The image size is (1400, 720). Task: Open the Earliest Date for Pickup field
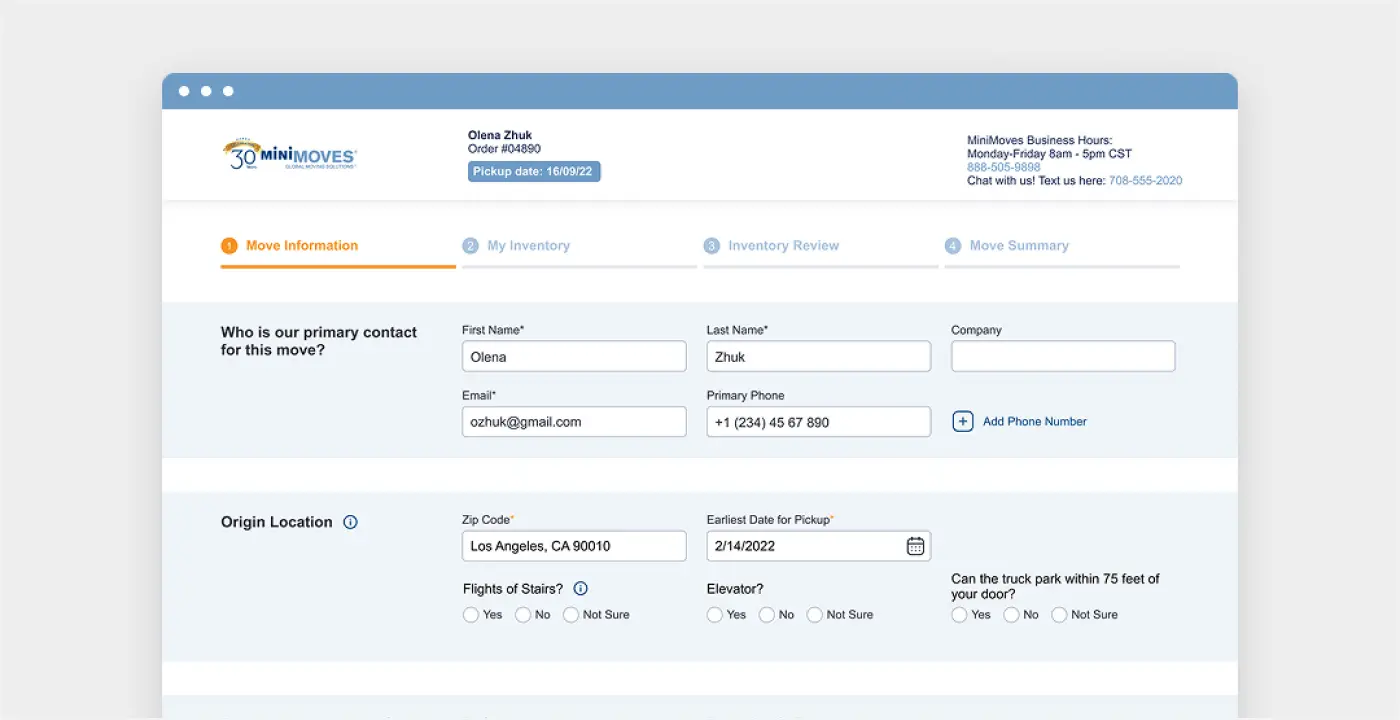click(x=803, y=546)
